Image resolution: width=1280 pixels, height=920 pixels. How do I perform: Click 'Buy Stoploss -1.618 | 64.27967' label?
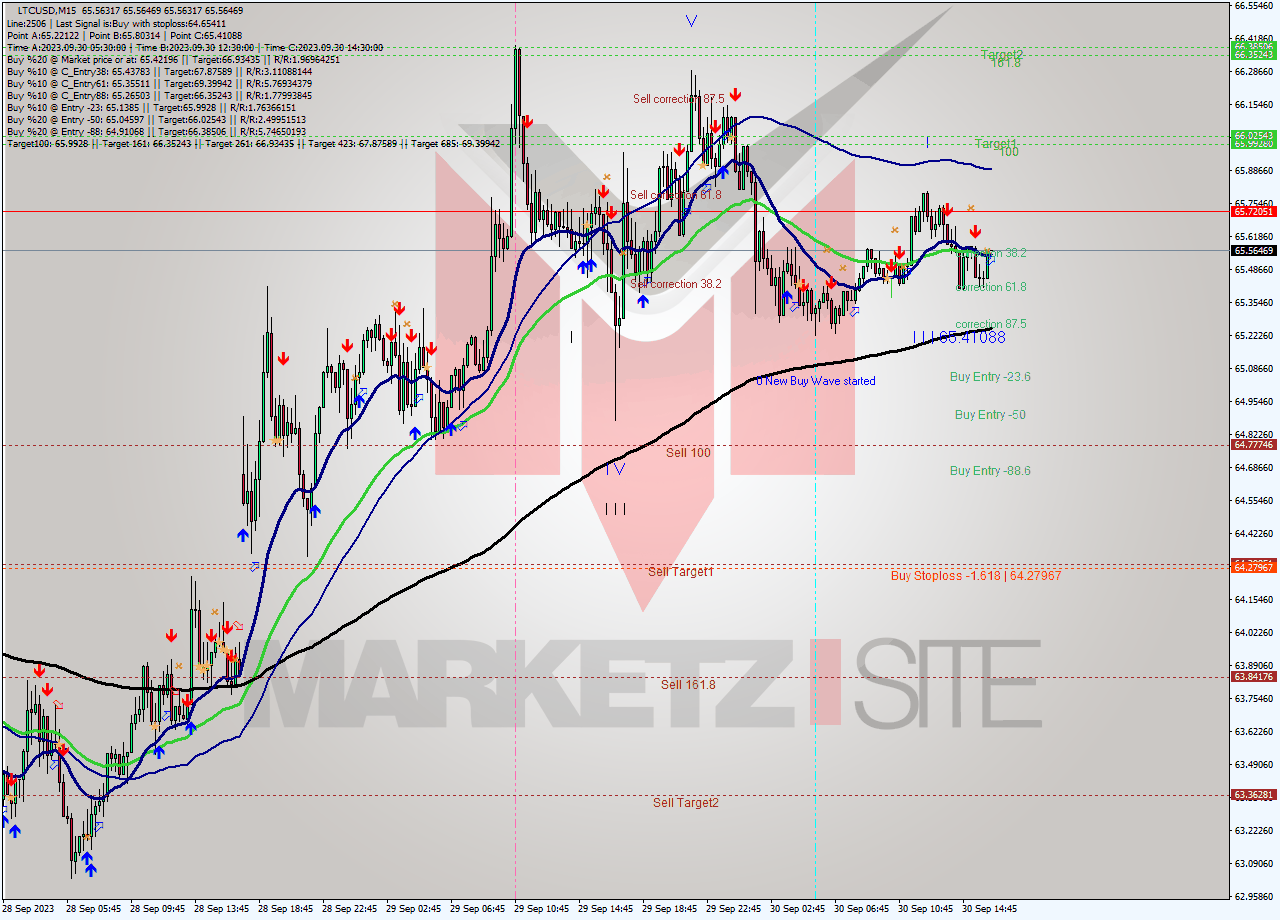pyautogui.click(x=976, y=576)
